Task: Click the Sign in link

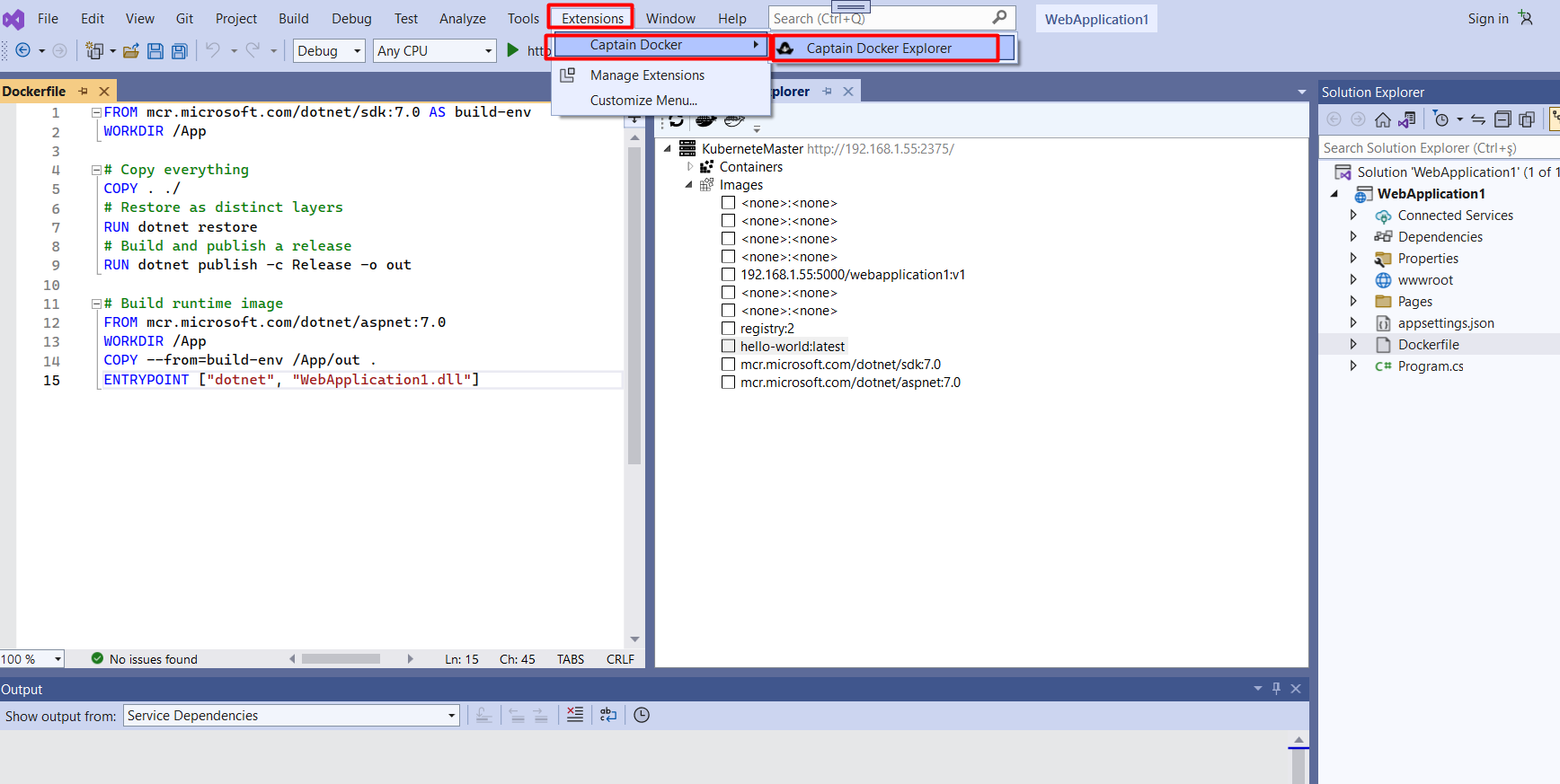Action: (x=1487, y=19)
